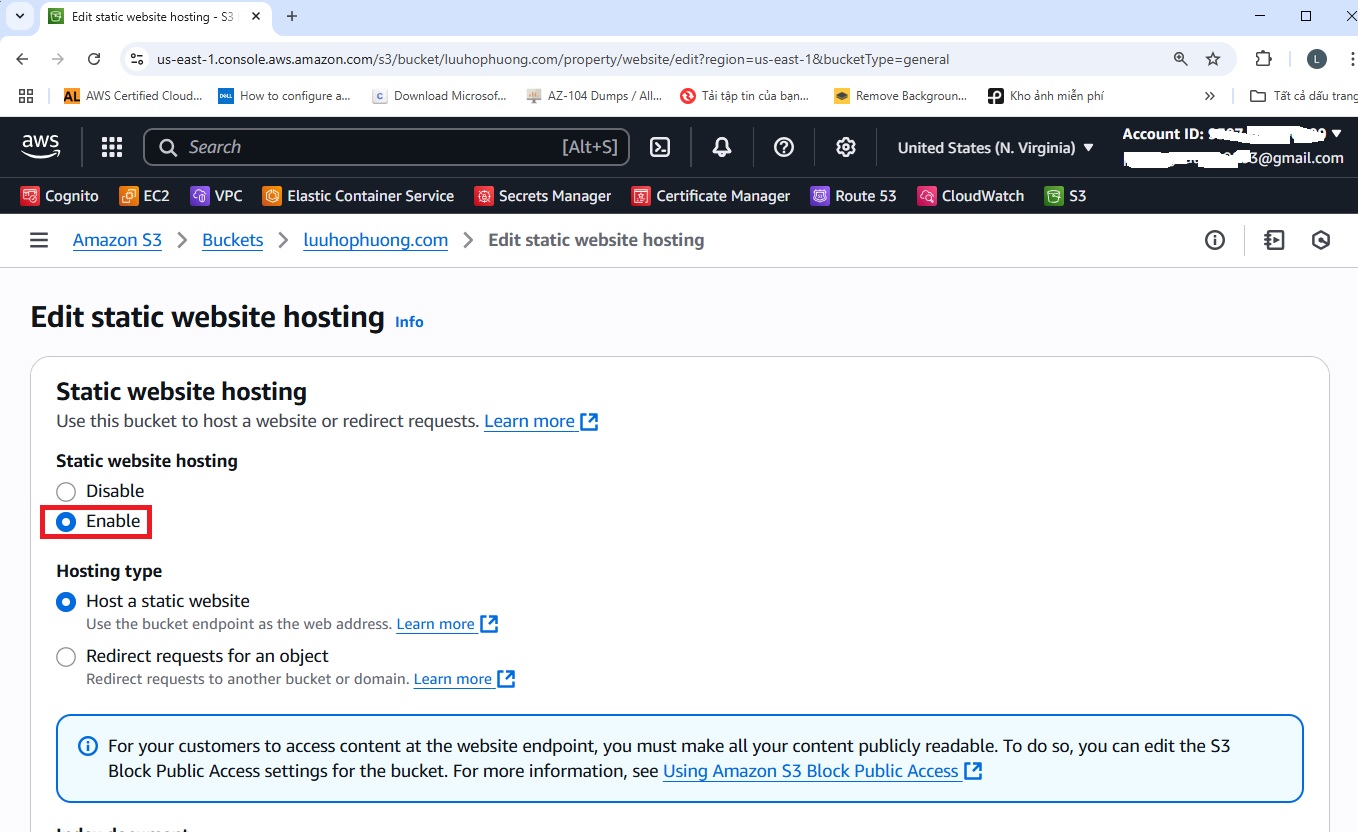Click the AWS logo home icon
Viewport: 1358px width, 839px height.
[41, 147]
